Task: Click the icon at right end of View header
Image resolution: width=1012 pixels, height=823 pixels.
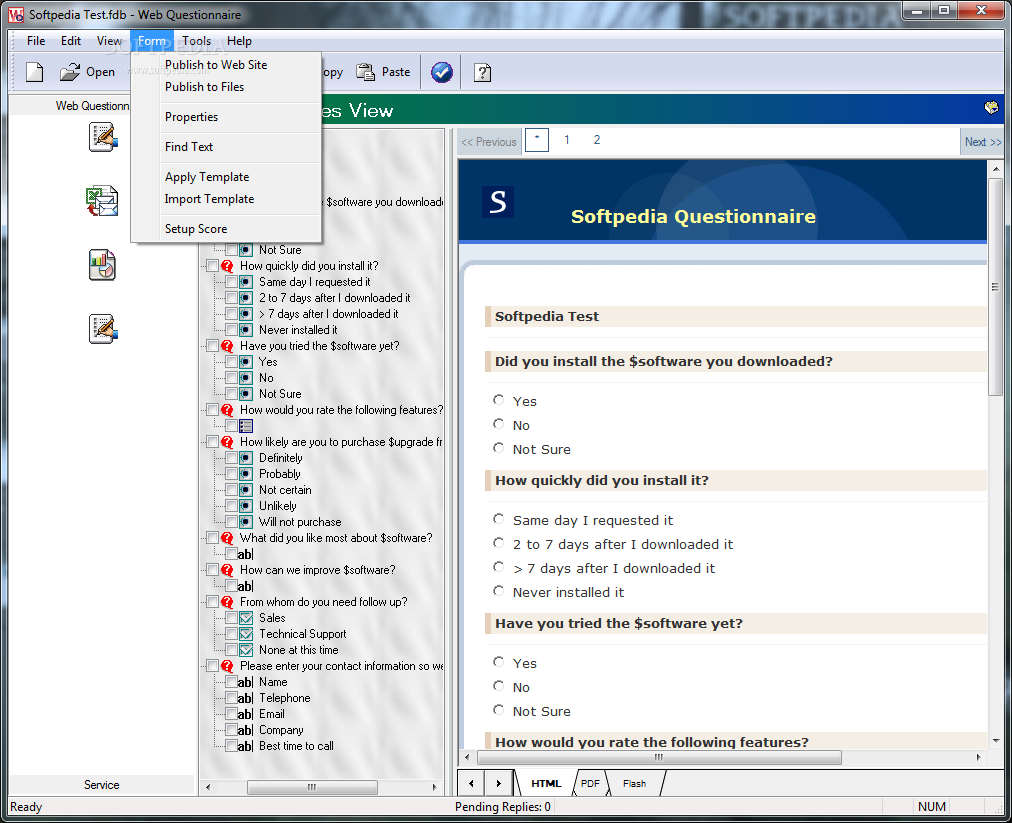Action: (991, 108)
